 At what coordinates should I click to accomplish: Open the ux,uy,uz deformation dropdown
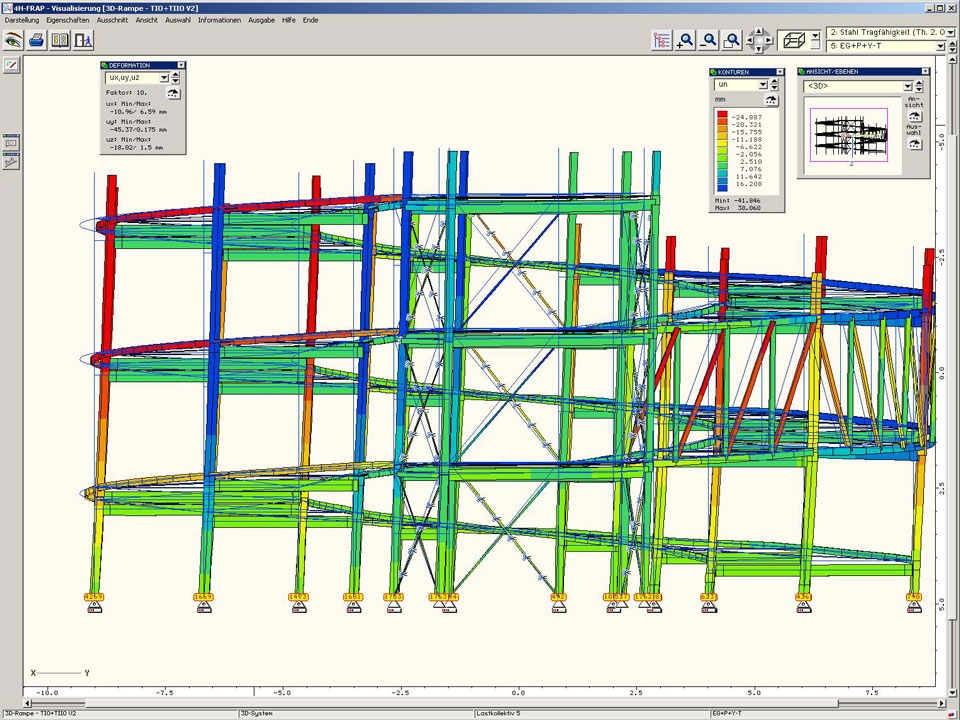click(x=164, y=76)
